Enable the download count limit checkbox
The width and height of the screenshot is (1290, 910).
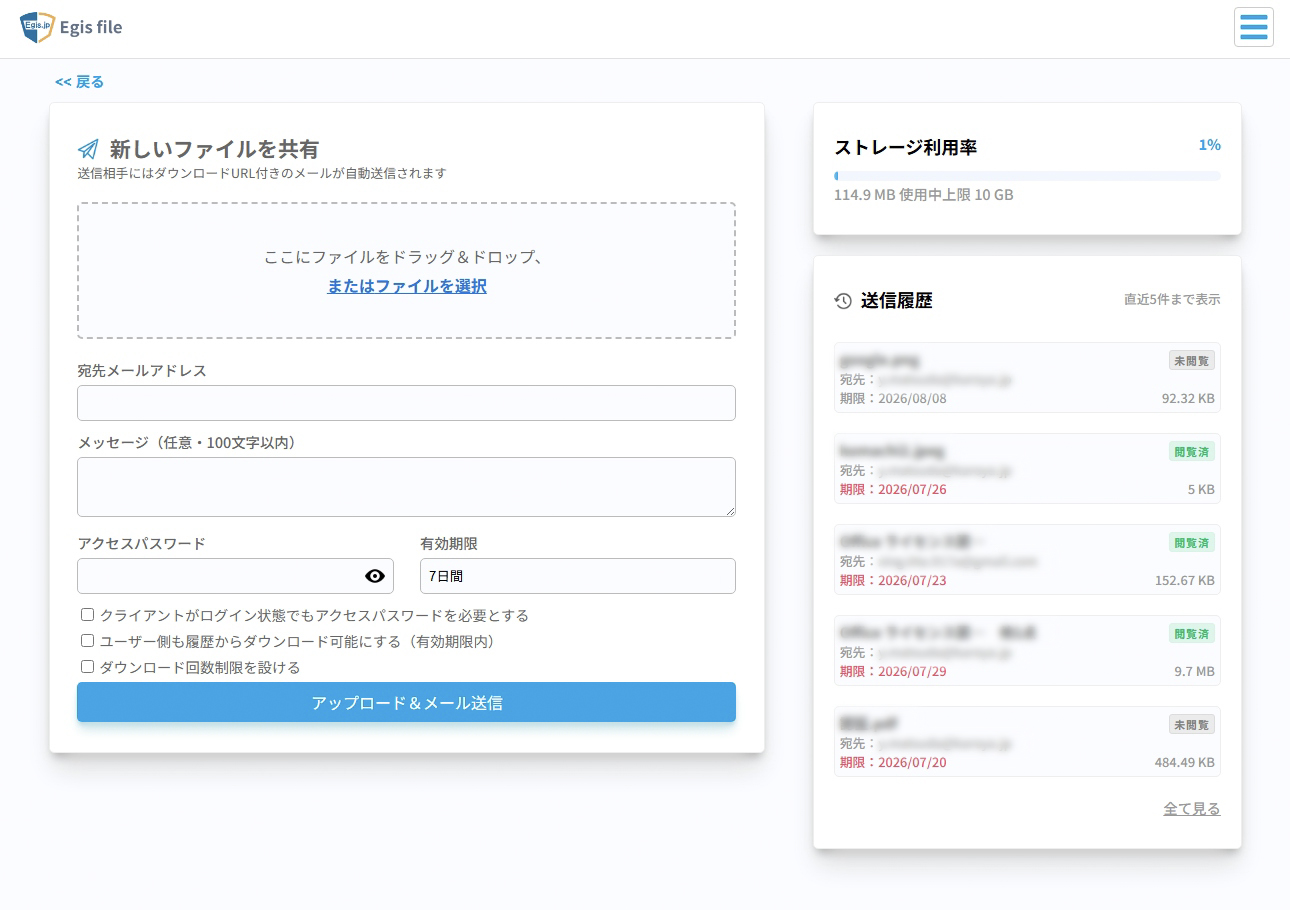[x=87, y=667]
